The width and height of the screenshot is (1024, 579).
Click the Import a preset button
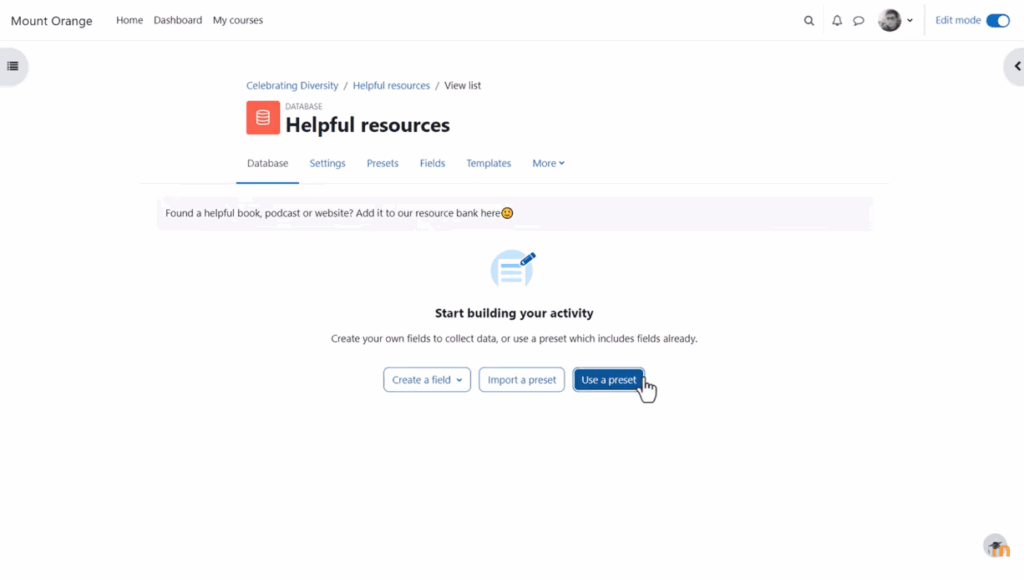click(x=522, y=380)
